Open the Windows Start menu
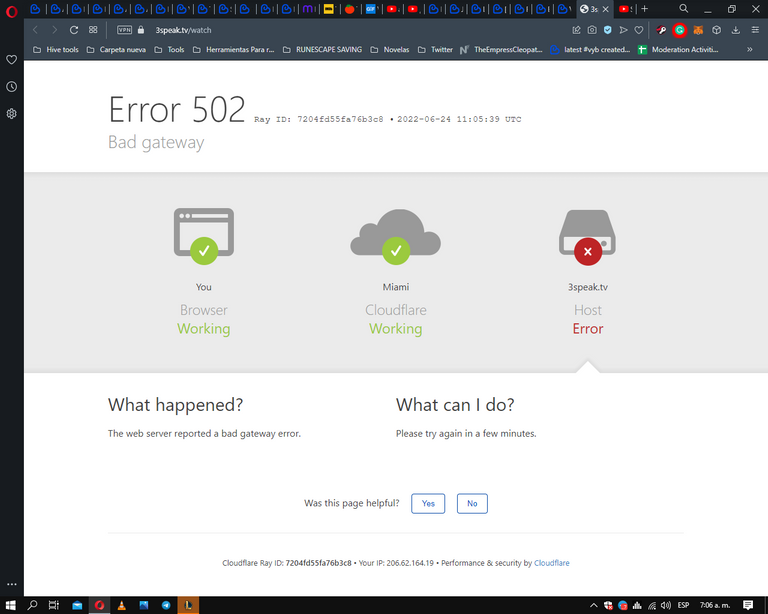This screenshot has width=768, height=614. click(x=11, y=605)
